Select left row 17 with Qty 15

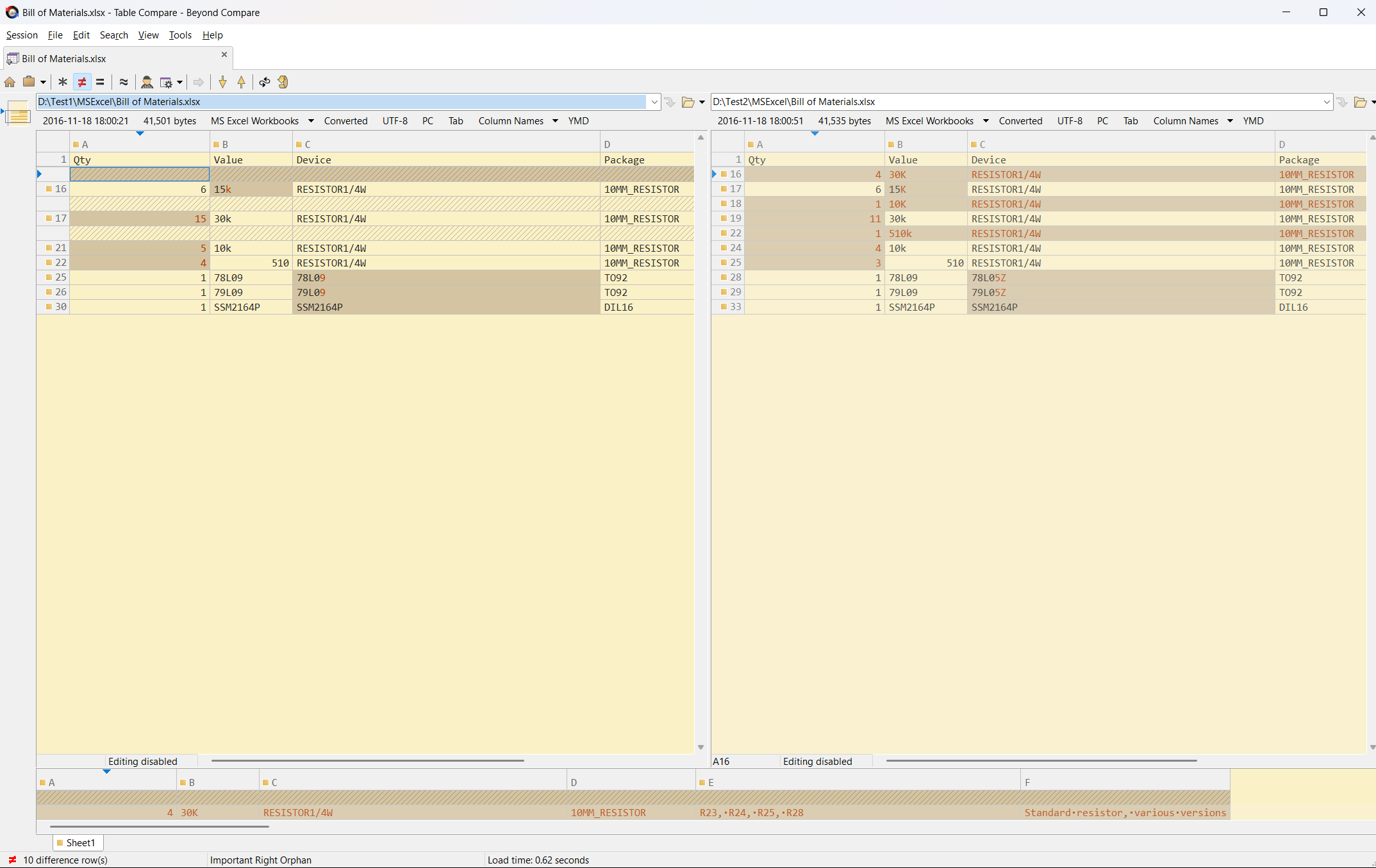[x=365, y=219]
